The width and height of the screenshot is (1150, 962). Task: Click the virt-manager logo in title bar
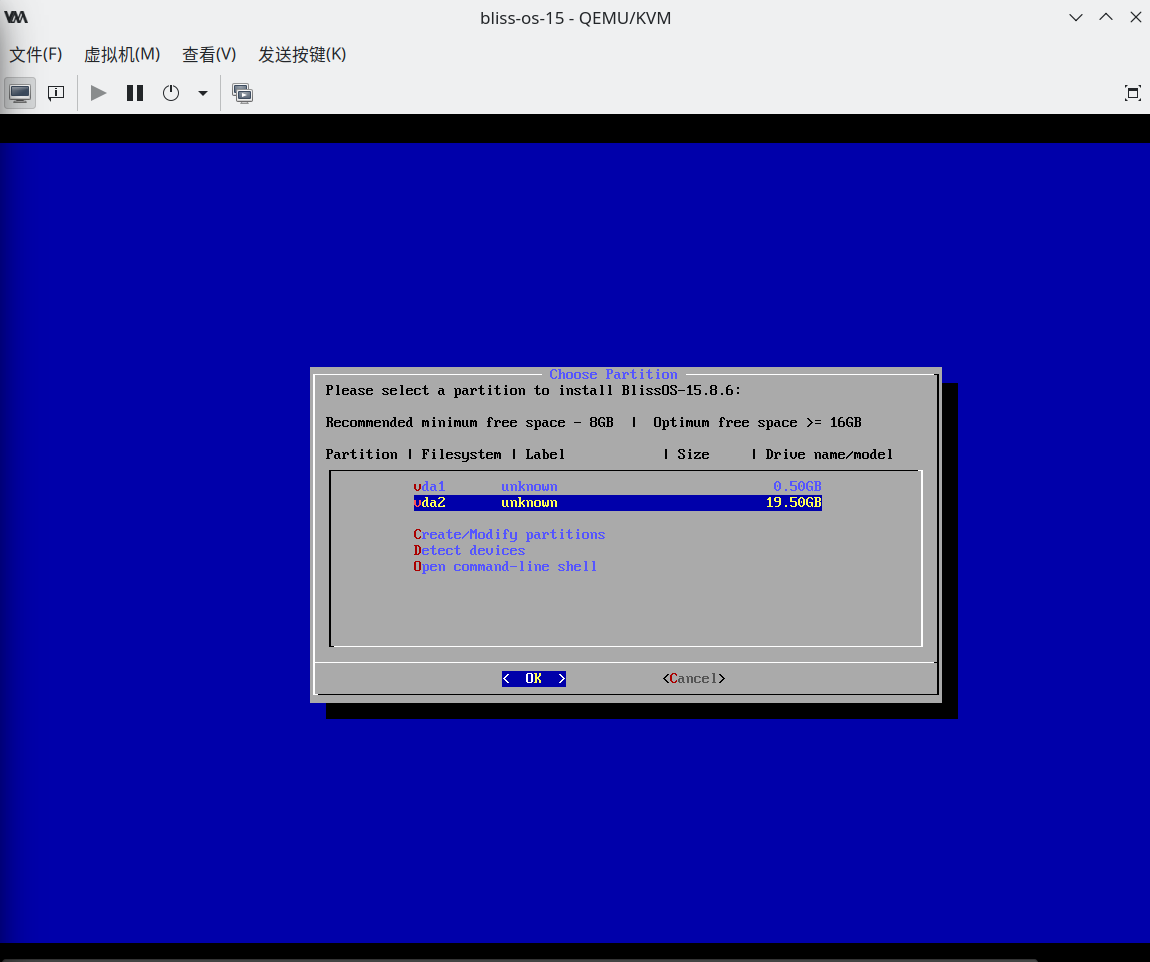tap(16, 17)
